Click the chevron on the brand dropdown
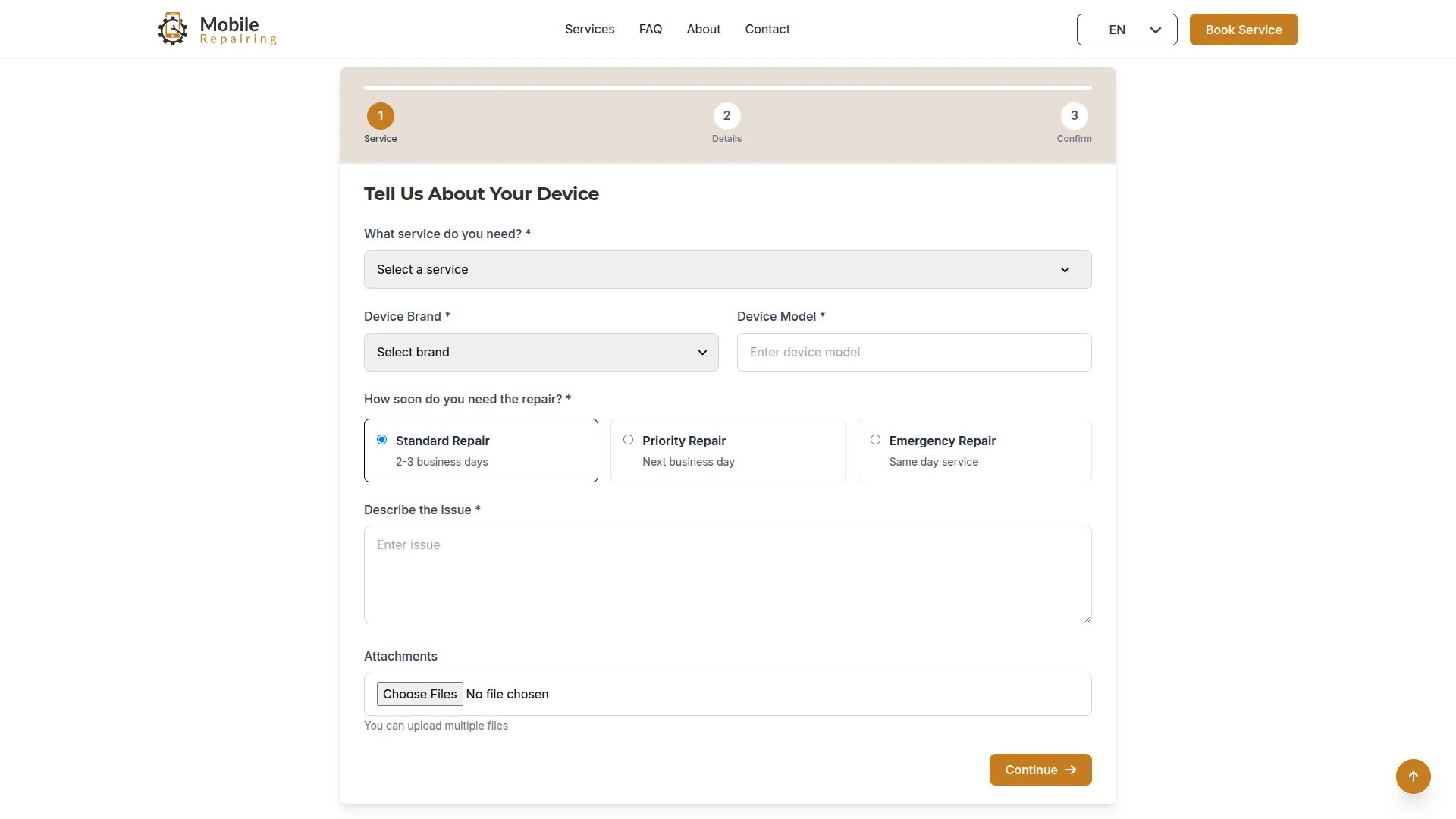This screenshot has width=1456, height=819. pos(702,352)
